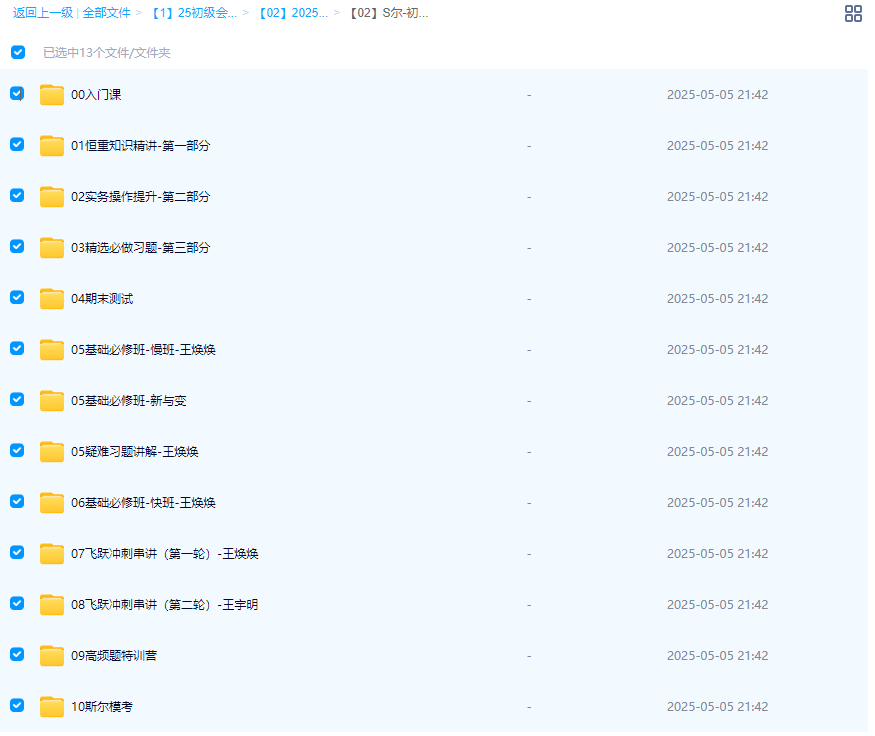The height and width of the screenshot is (736, 875).
Task: Uncheck the 09高频题特训营 checkbox
Action: click(17, 654)
